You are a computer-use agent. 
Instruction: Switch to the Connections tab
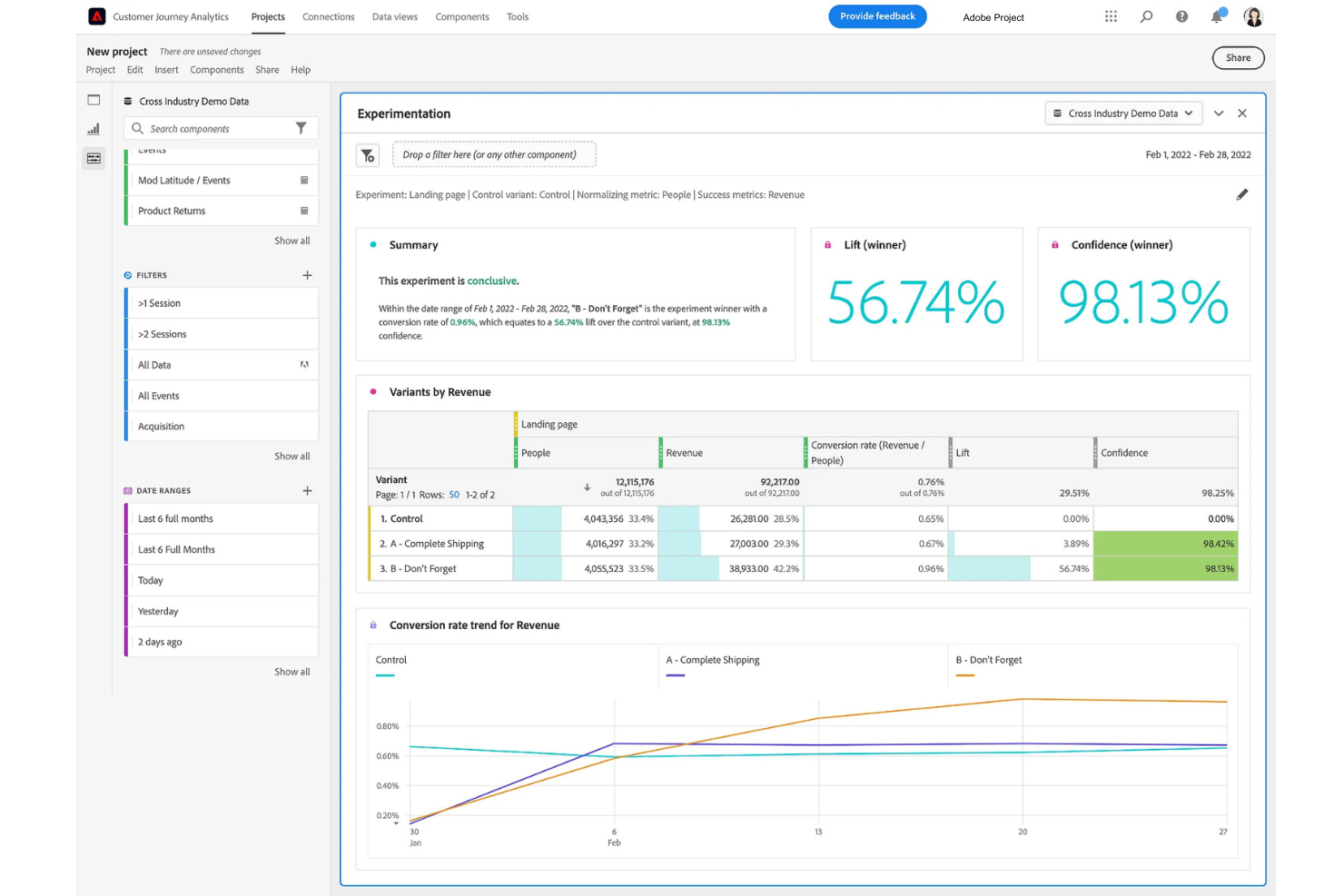[328, 16]
